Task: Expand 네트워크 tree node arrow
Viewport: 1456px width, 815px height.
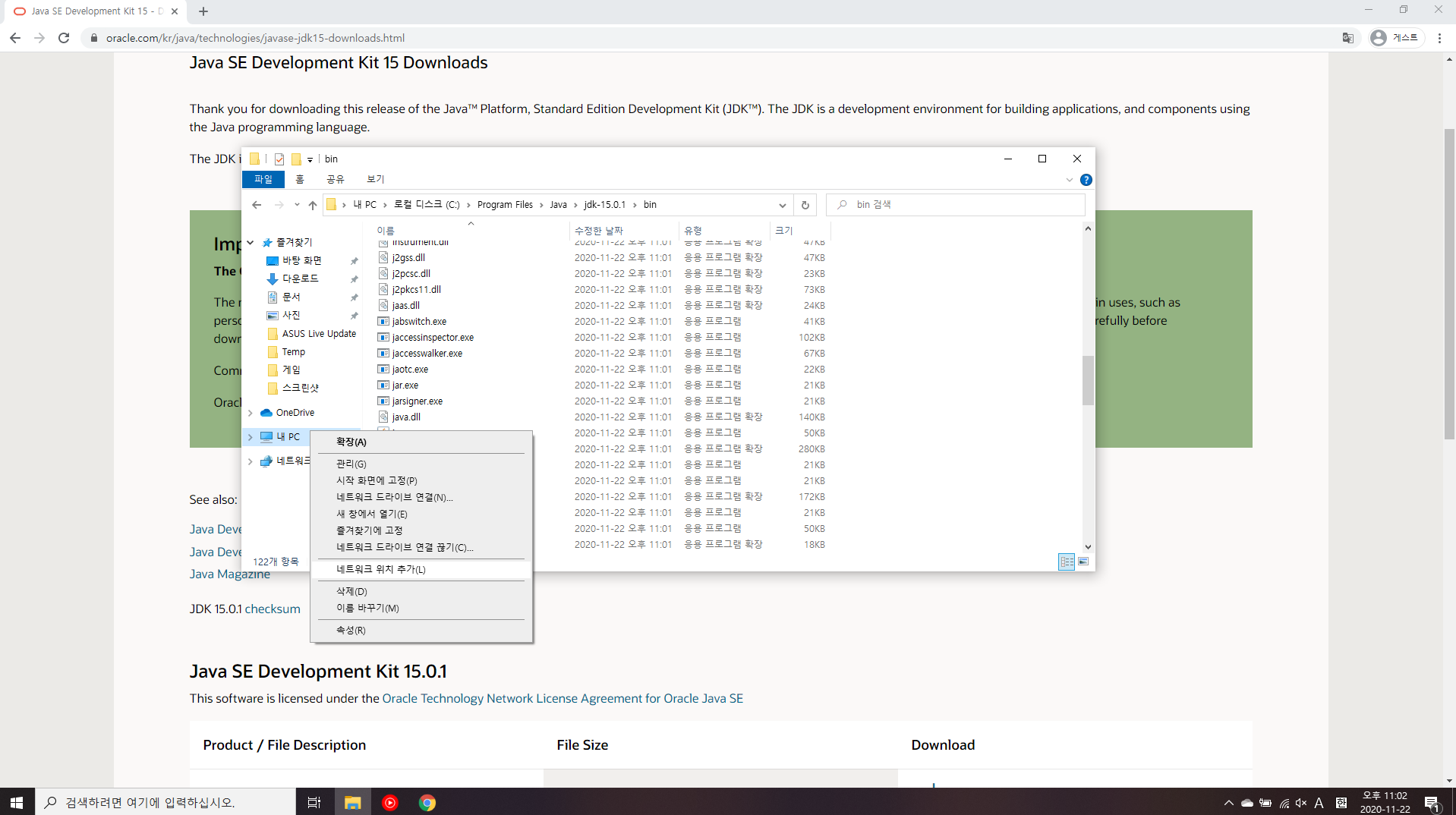Action: tap(251, 461)
